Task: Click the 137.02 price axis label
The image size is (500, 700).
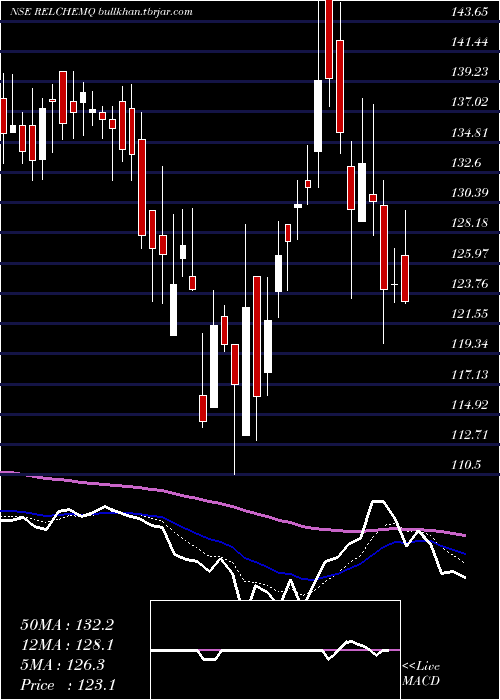Action: (469, 103)
